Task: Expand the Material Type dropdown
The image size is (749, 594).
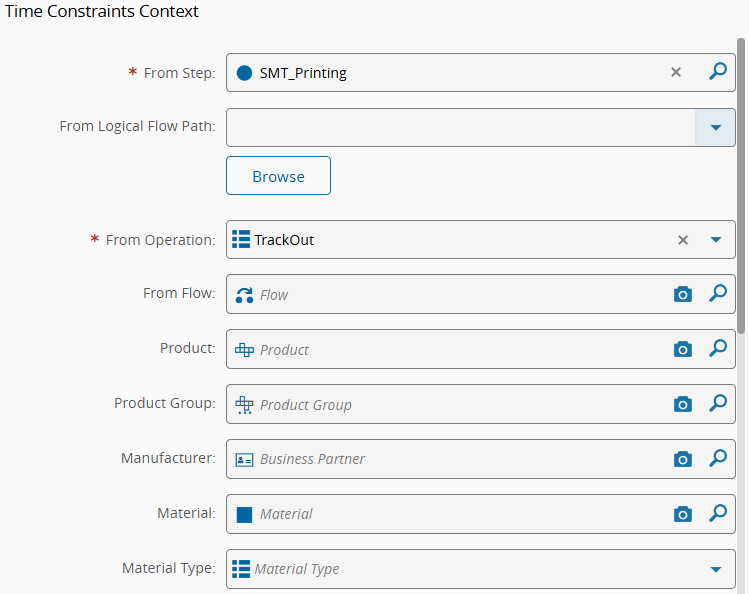Action: [x=716, y=569]
